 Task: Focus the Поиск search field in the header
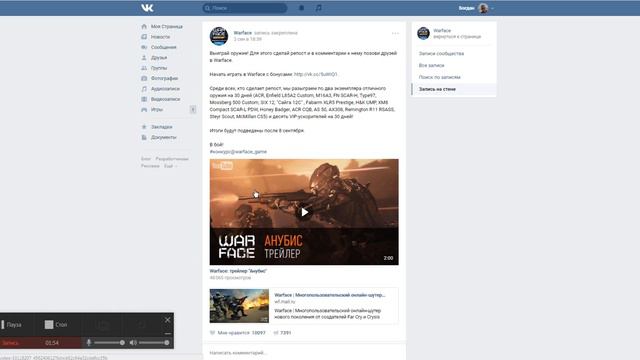coord(244,8)
